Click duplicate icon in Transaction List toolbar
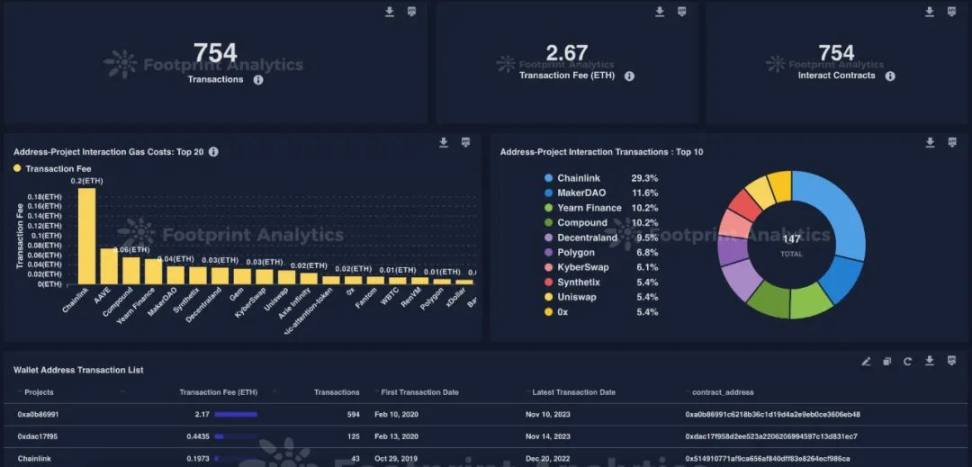This screenshot has height=467, width=972. click(887, 361)
